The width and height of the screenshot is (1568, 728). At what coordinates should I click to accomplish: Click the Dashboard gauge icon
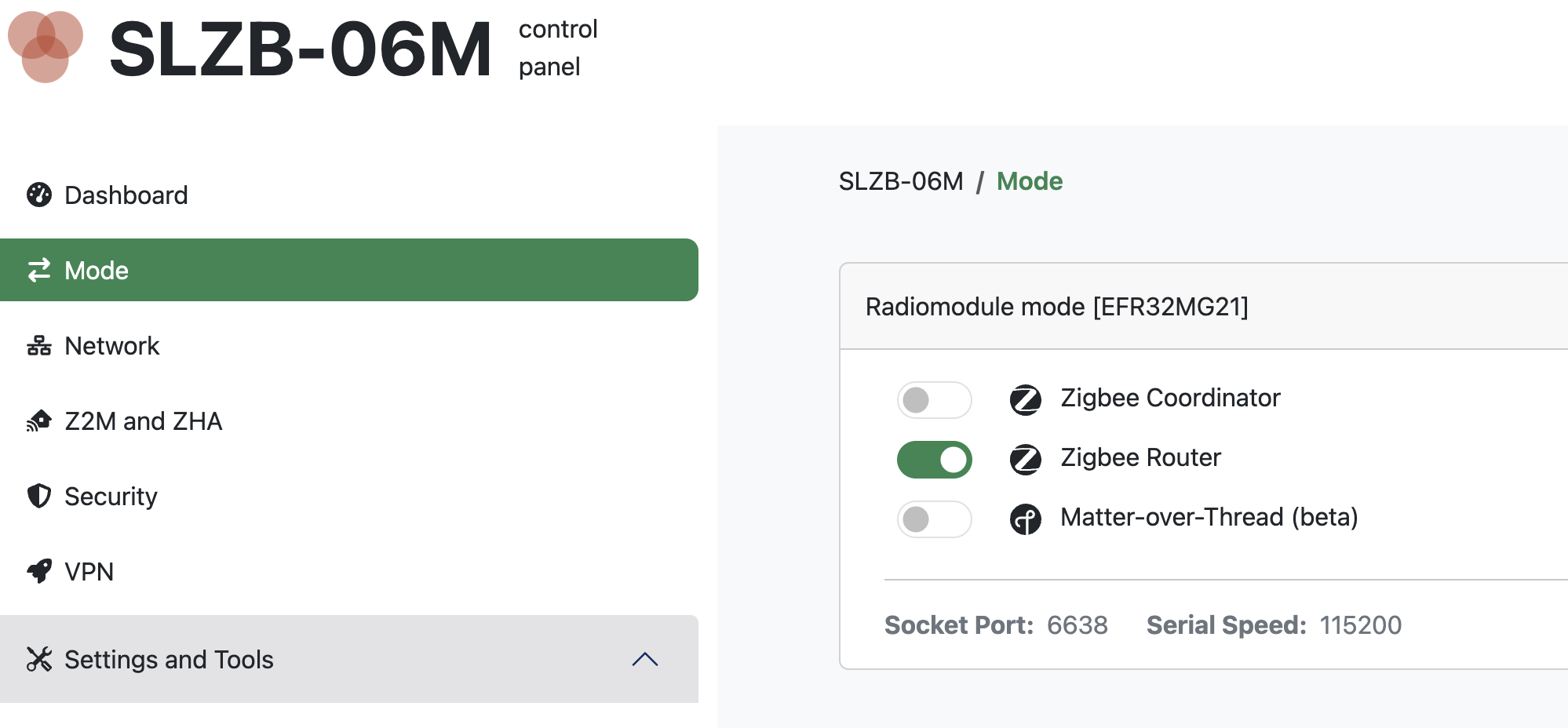tap(38, 195)
